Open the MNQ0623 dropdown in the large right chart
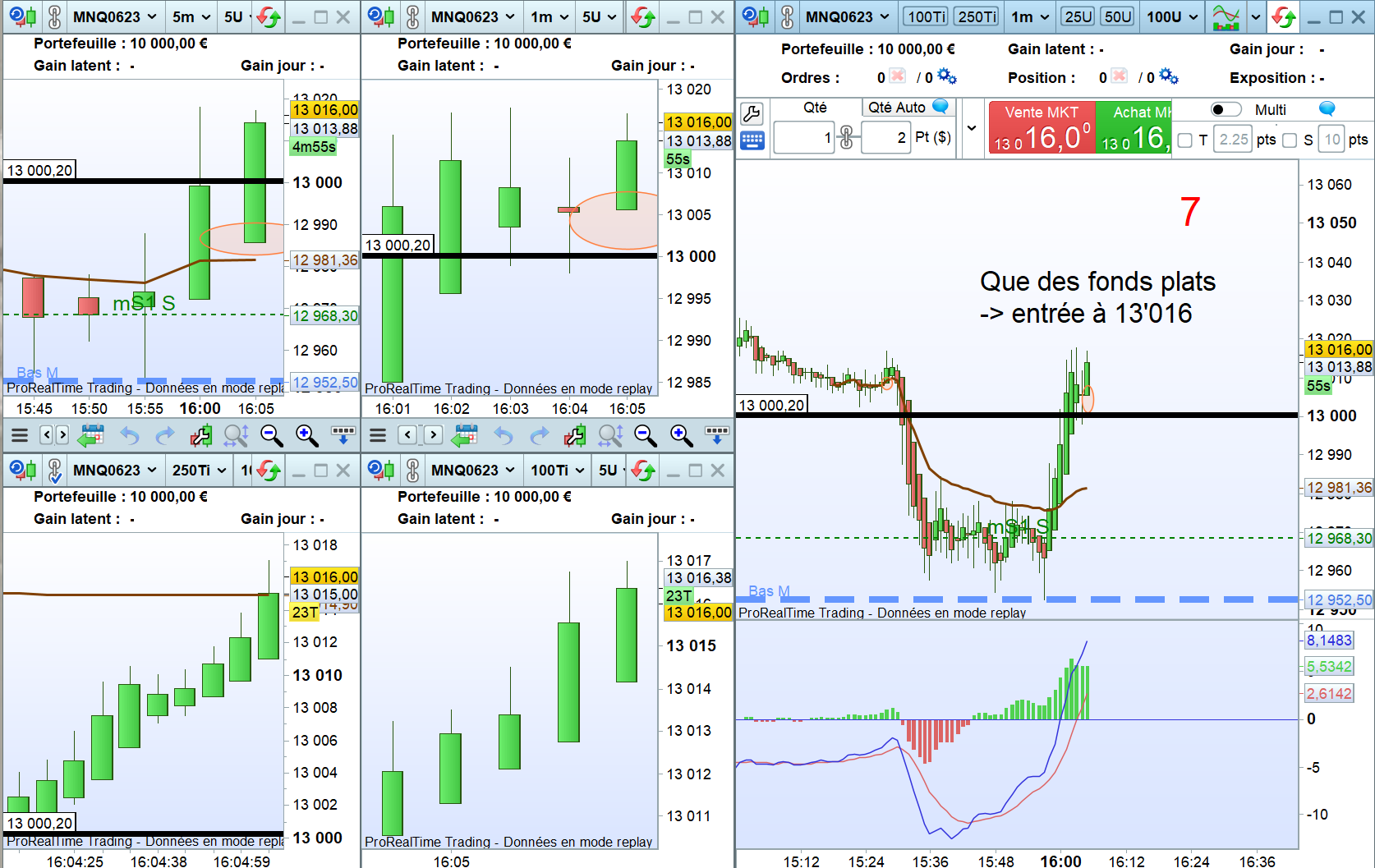Screen dimensions: 1375x868 [848, 16]
